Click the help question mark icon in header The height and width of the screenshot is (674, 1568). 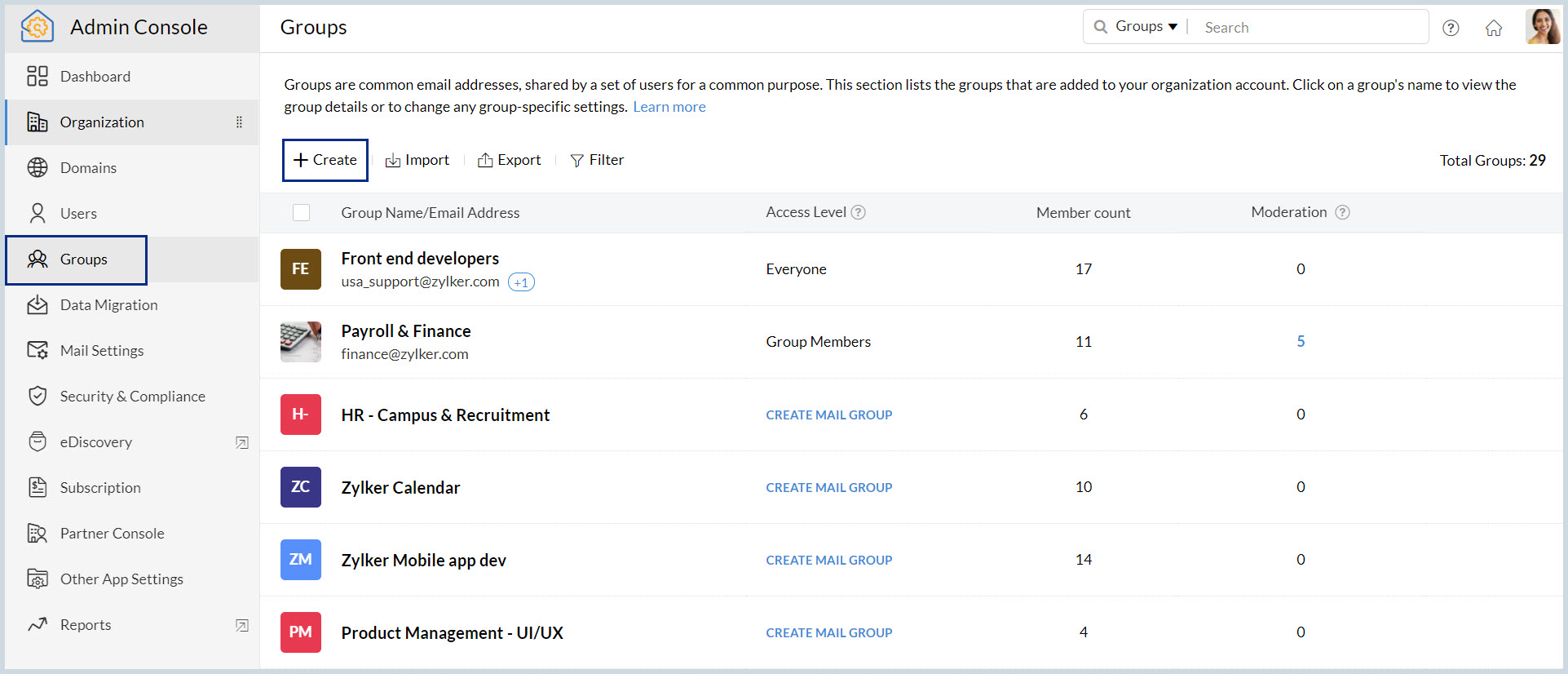point(1450,28)
